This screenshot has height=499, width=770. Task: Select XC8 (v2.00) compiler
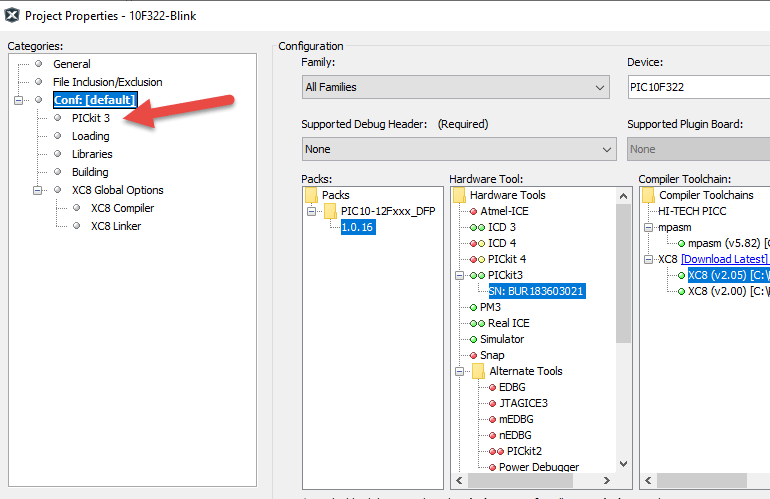729,291
